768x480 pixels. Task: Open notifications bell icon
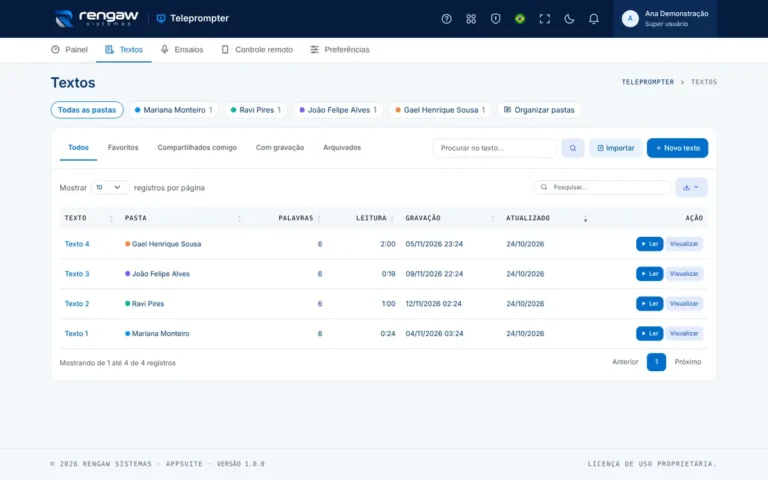(593, 19)
